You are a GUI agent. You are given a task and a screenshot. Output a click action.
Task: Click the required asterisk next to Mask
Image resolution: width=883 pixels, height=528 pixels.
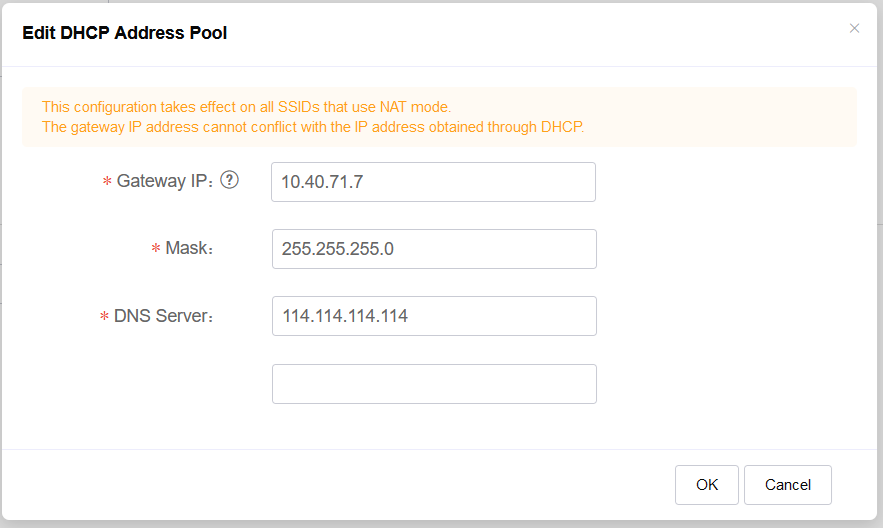(156, 248)
